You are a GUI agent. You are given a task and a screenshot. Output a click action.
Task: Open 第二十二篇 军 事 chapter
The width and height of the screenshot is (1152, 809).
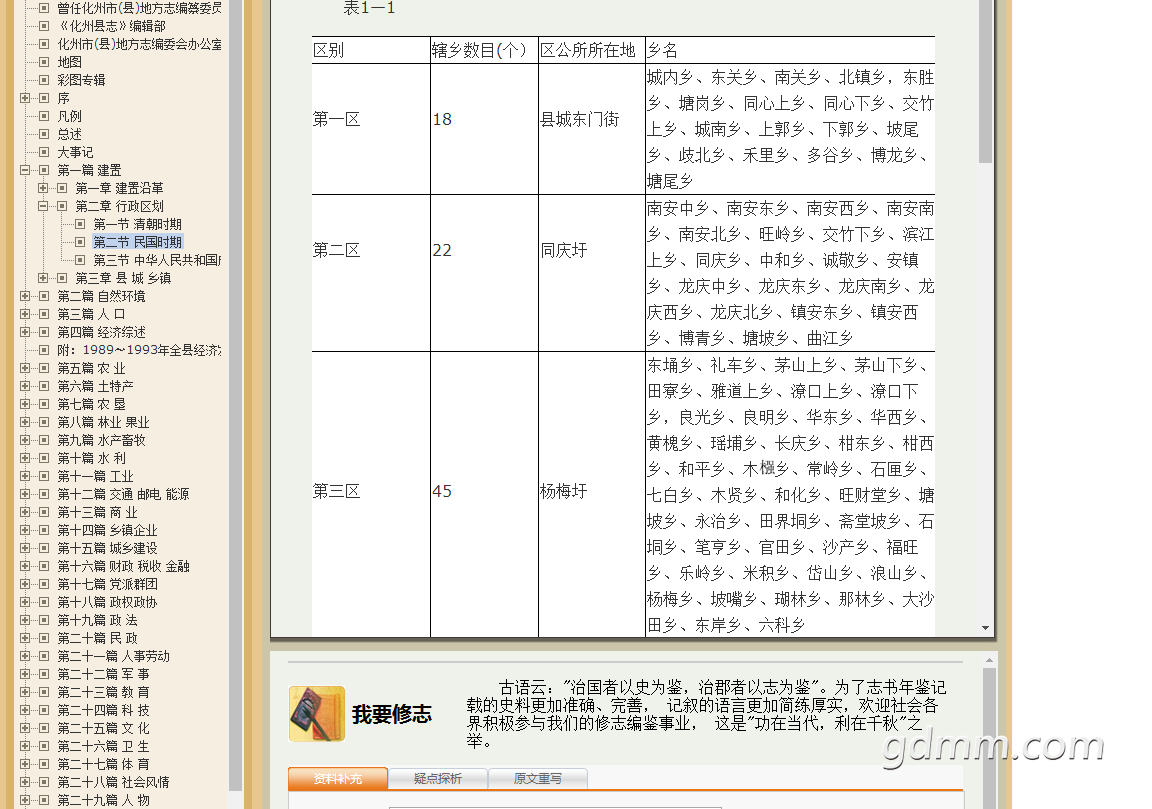coord(104,674)
